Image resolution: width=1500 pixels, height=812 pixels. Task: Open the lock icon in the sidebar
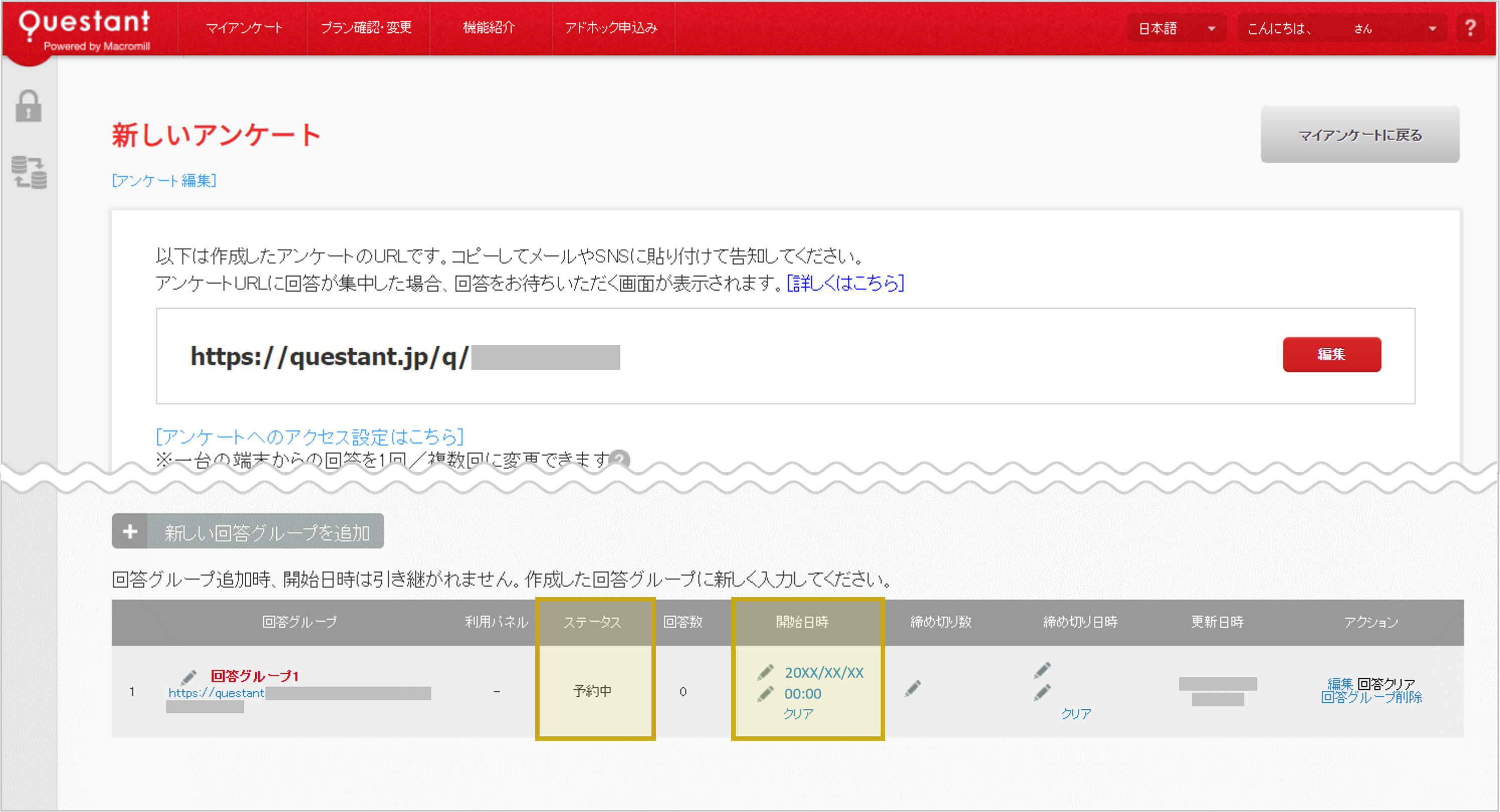point(29,106)
